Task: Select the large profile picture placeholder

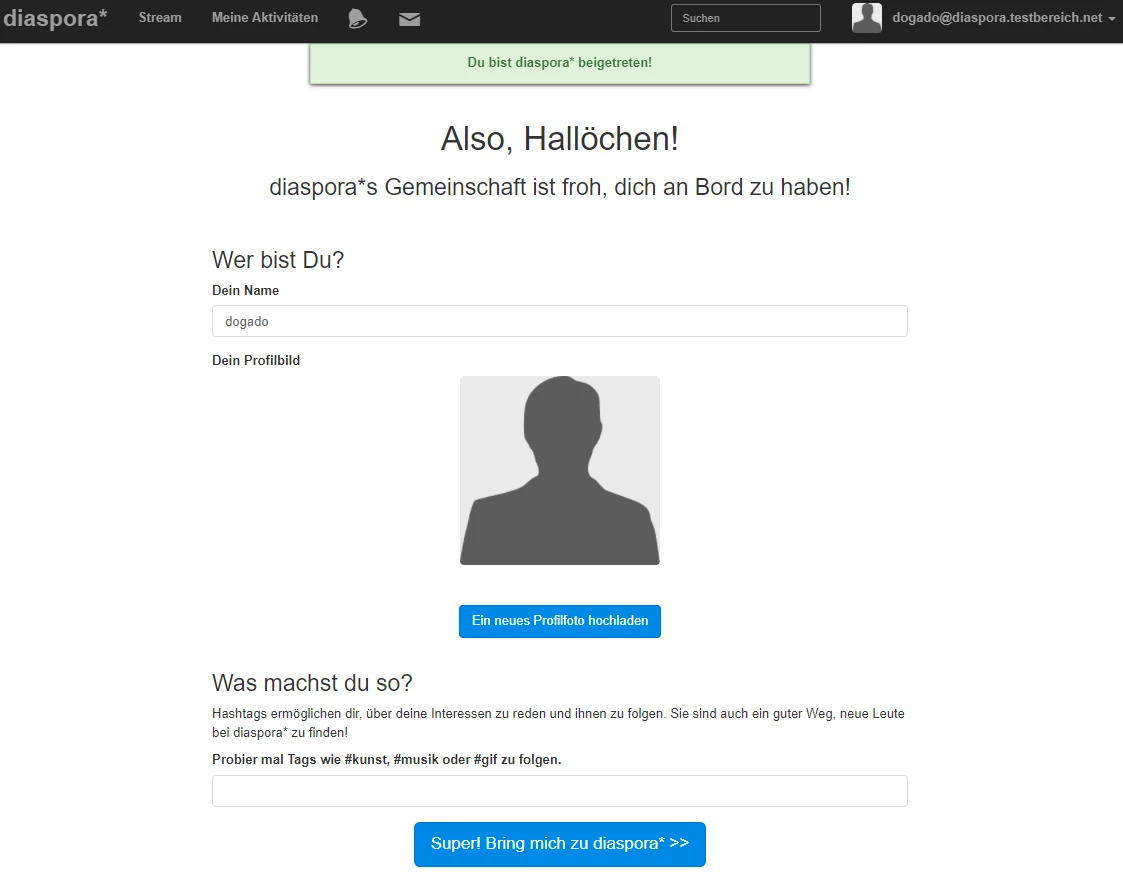Action: click(x=559, y=470)
